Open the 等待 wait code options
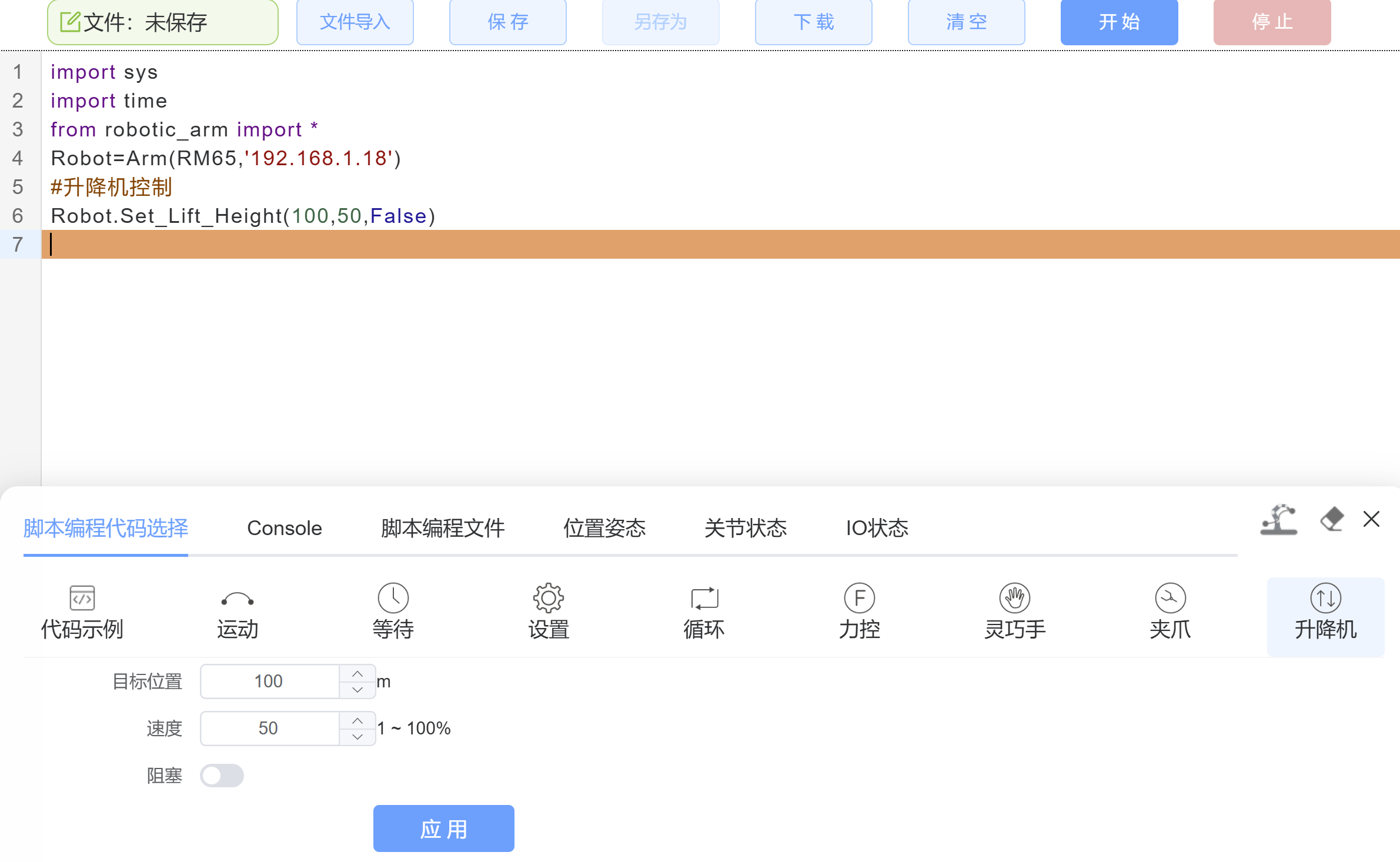Screen dimensions: 1400x862 [393, 612]
